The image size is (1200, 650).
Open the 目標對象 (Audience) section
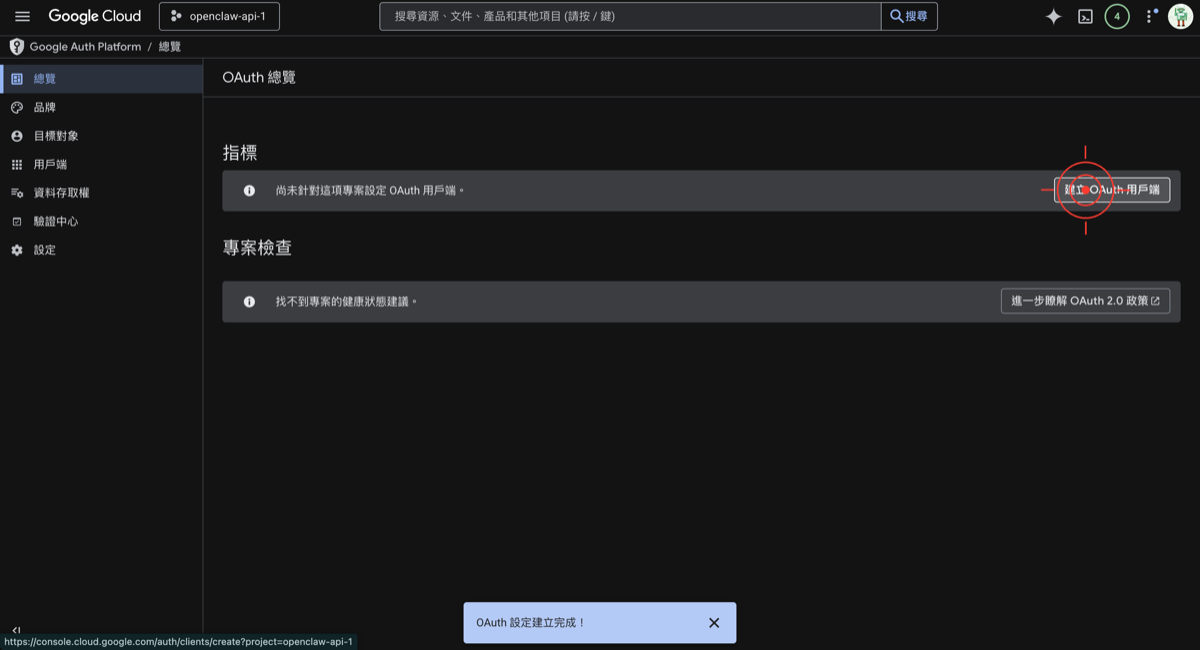tap(54, 135)
